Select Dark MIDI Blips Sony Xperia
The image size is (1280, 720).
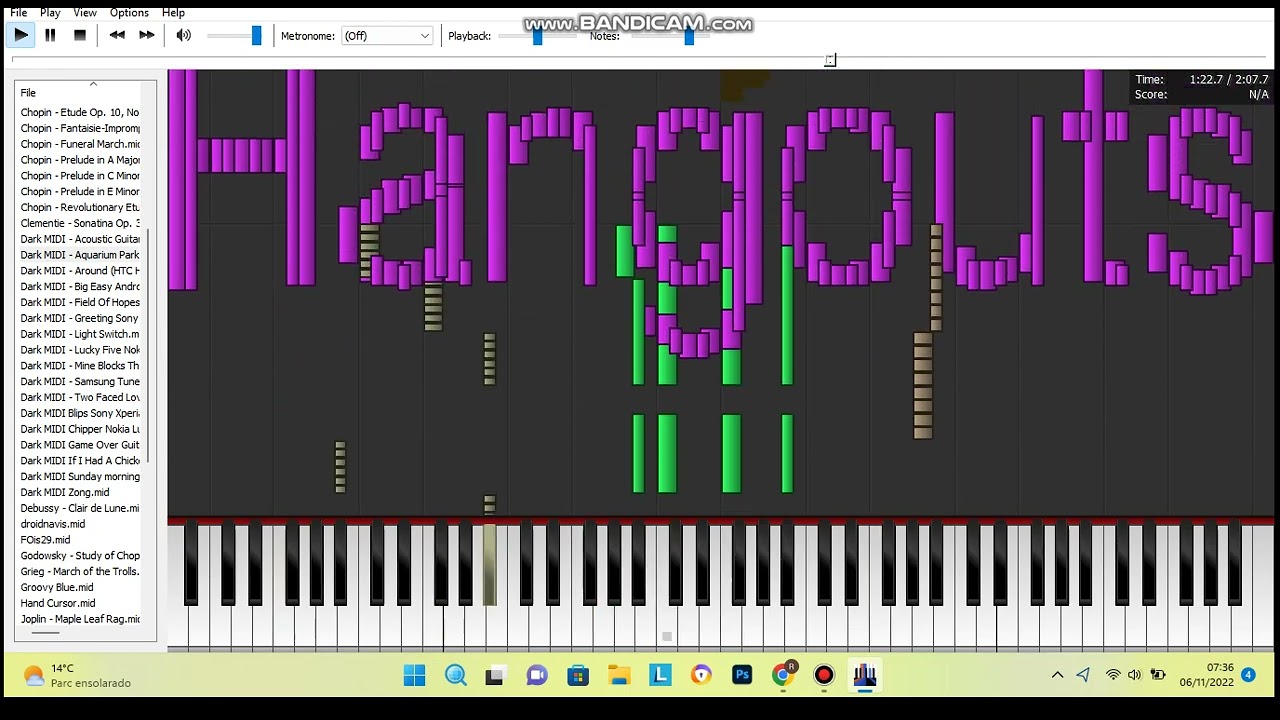coord(80,413)
